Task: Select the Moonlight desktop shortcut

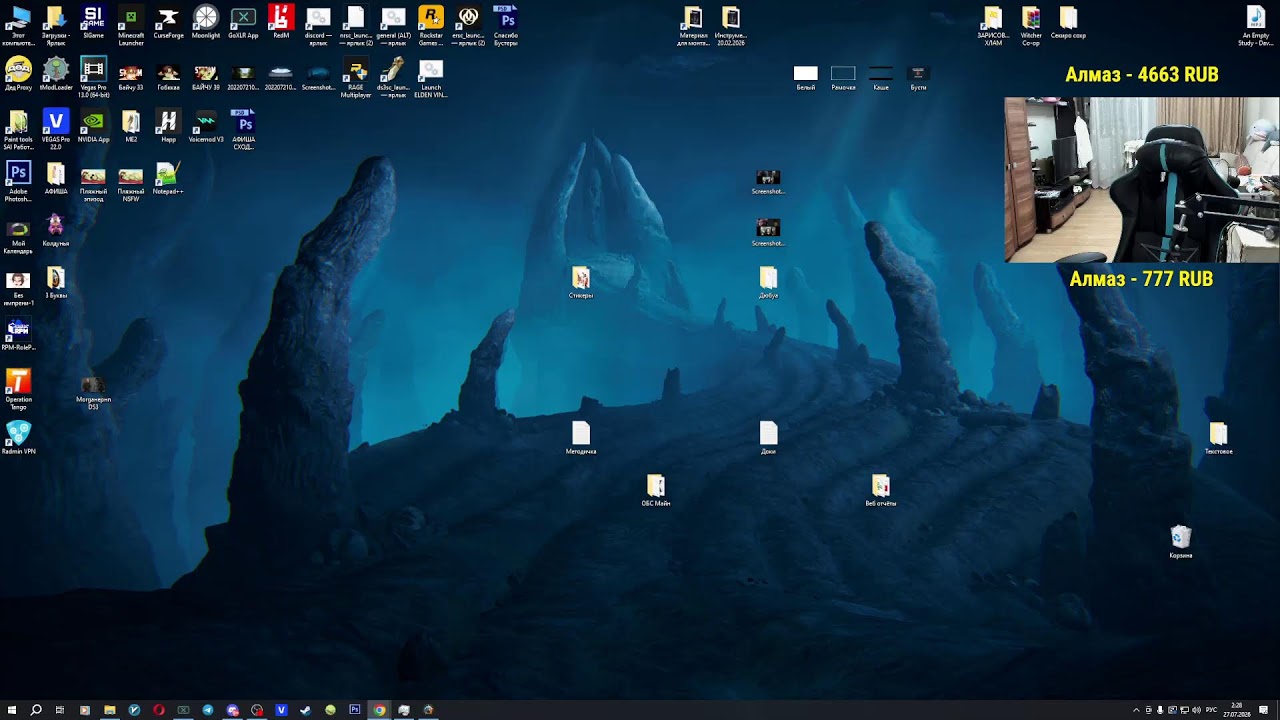Action: (206, 23)
